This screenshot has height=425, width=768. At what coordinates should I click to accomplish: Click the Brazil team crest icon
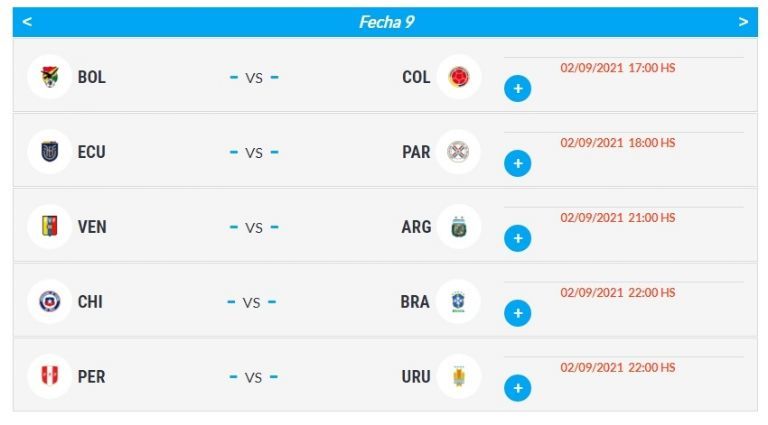[459, 302]
